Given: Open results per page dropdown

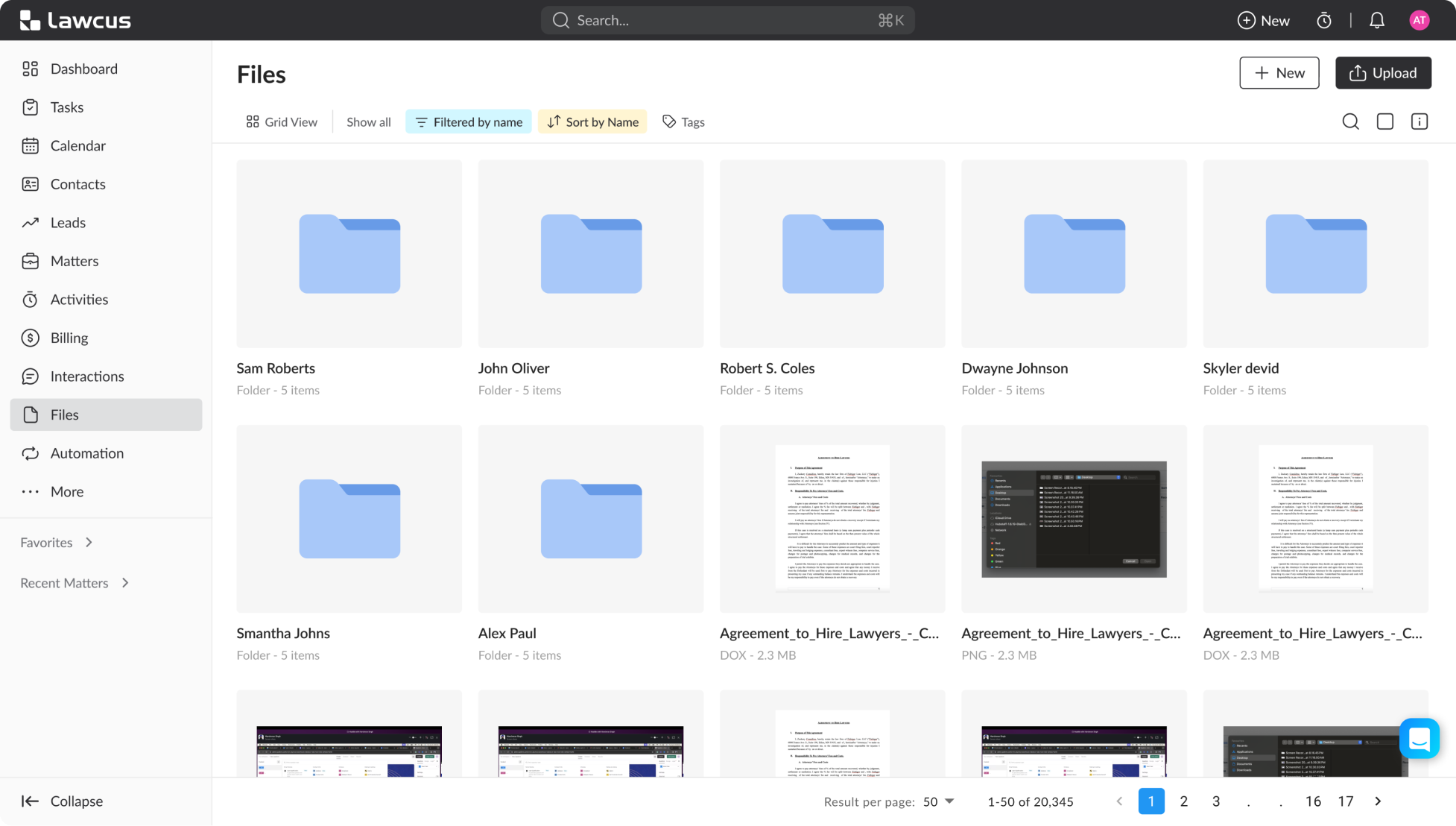Looking at the screenshot, I should coord(938,801).
